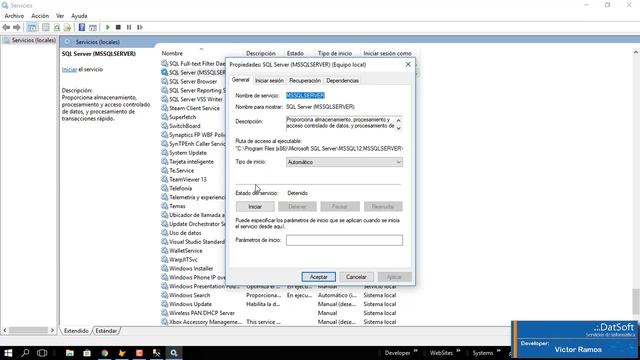Sort by the Iniciar sesión como column header
640x360 pixels.
387,53
